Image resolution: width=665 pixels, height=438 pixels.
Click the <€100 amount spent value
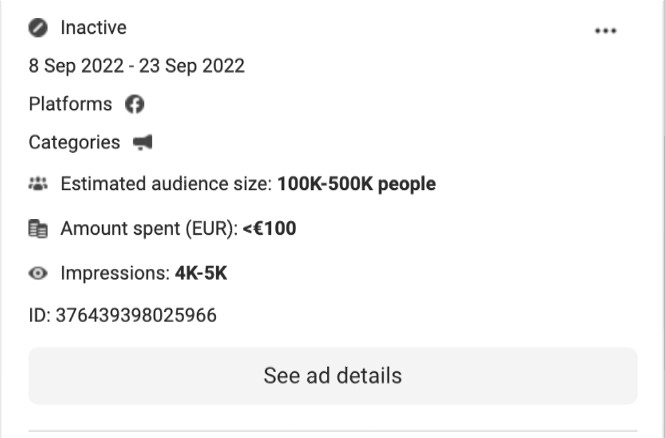[269, 229]
